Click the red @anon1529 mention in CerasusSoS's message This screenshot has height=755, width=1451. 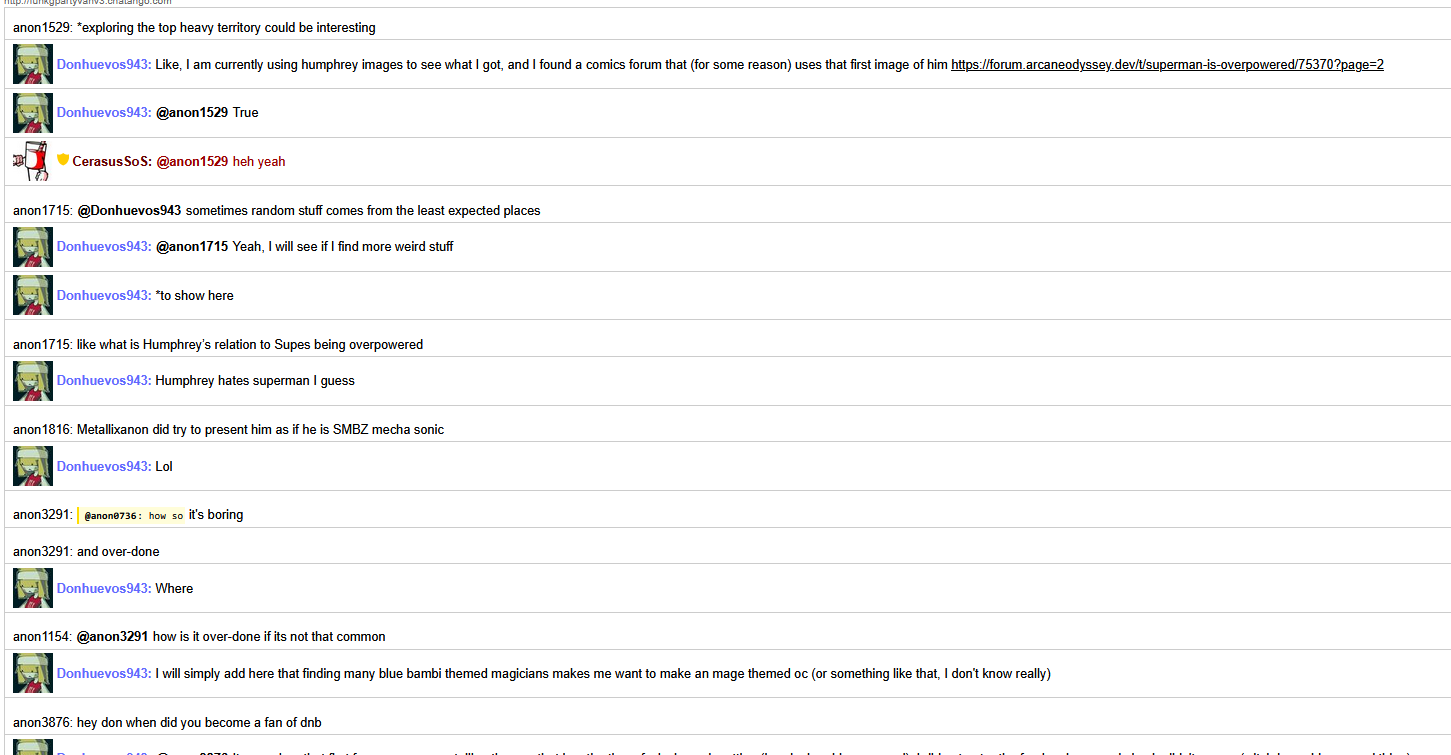[192, 161]
